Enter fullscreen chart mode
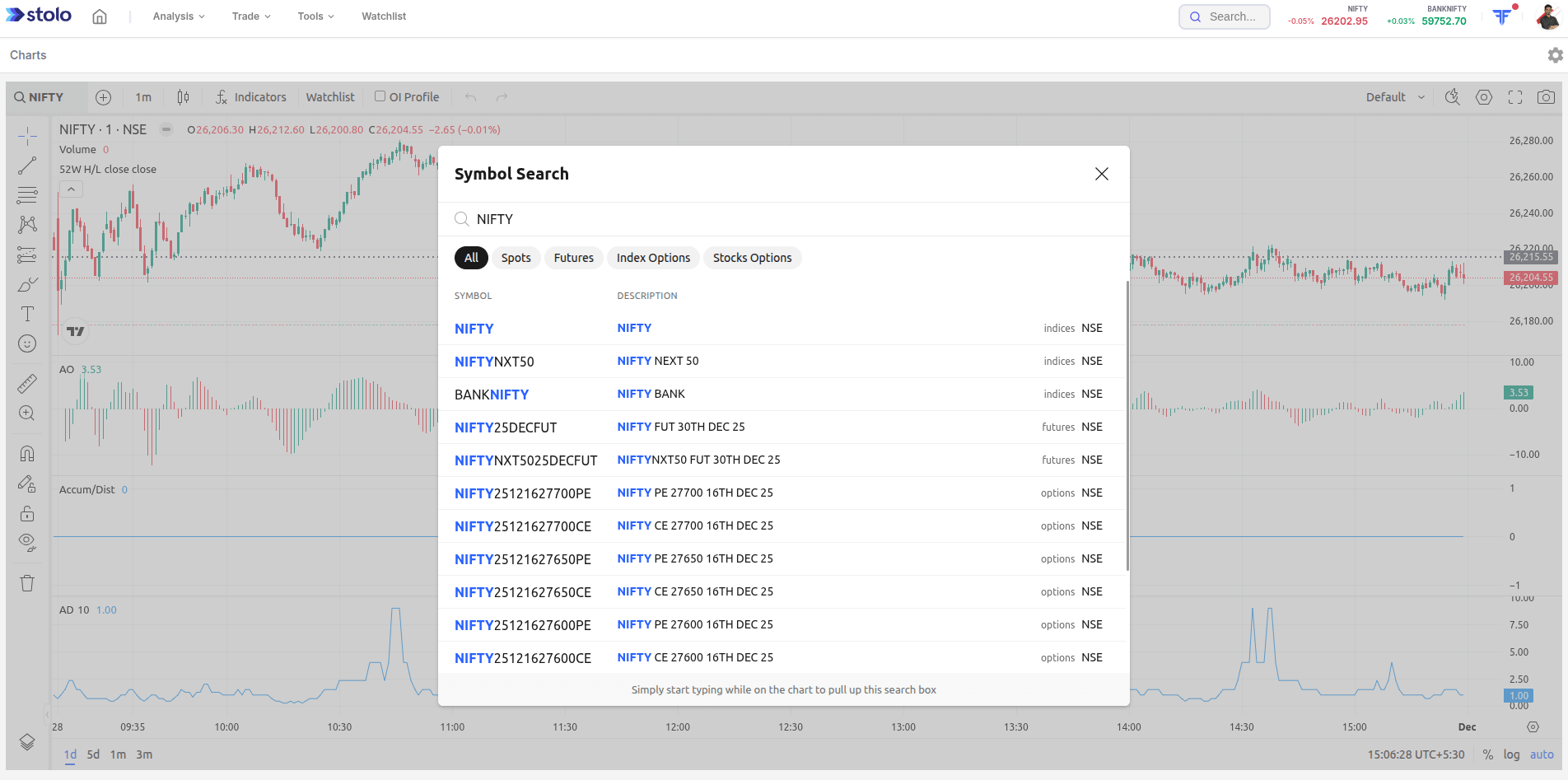This screenshot has height=780, width=1568. coord(1514,97)
